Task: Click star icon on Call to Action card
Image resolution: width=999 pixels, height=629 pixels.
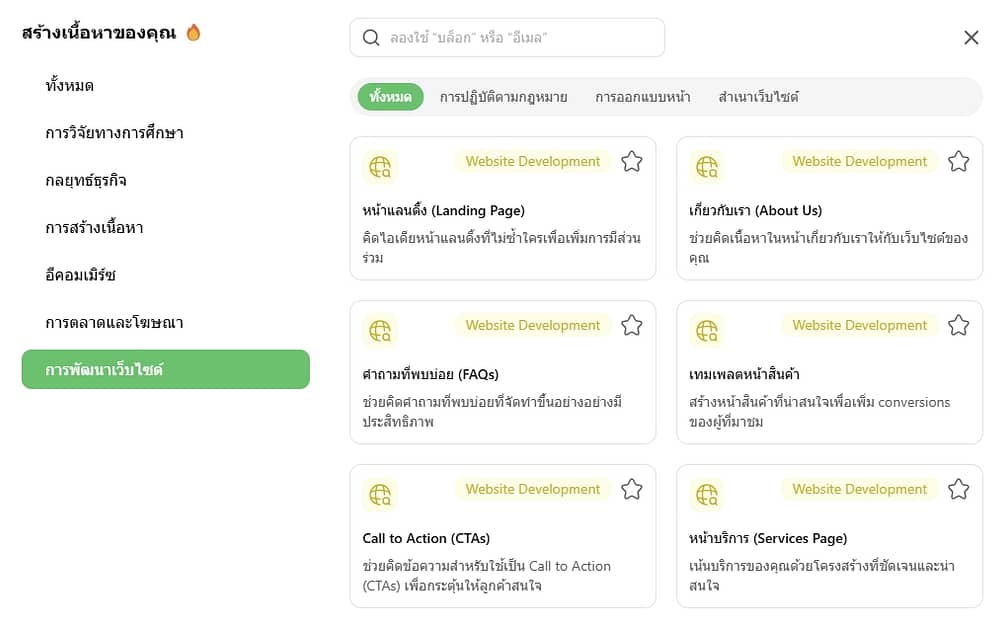Action: 631,490
